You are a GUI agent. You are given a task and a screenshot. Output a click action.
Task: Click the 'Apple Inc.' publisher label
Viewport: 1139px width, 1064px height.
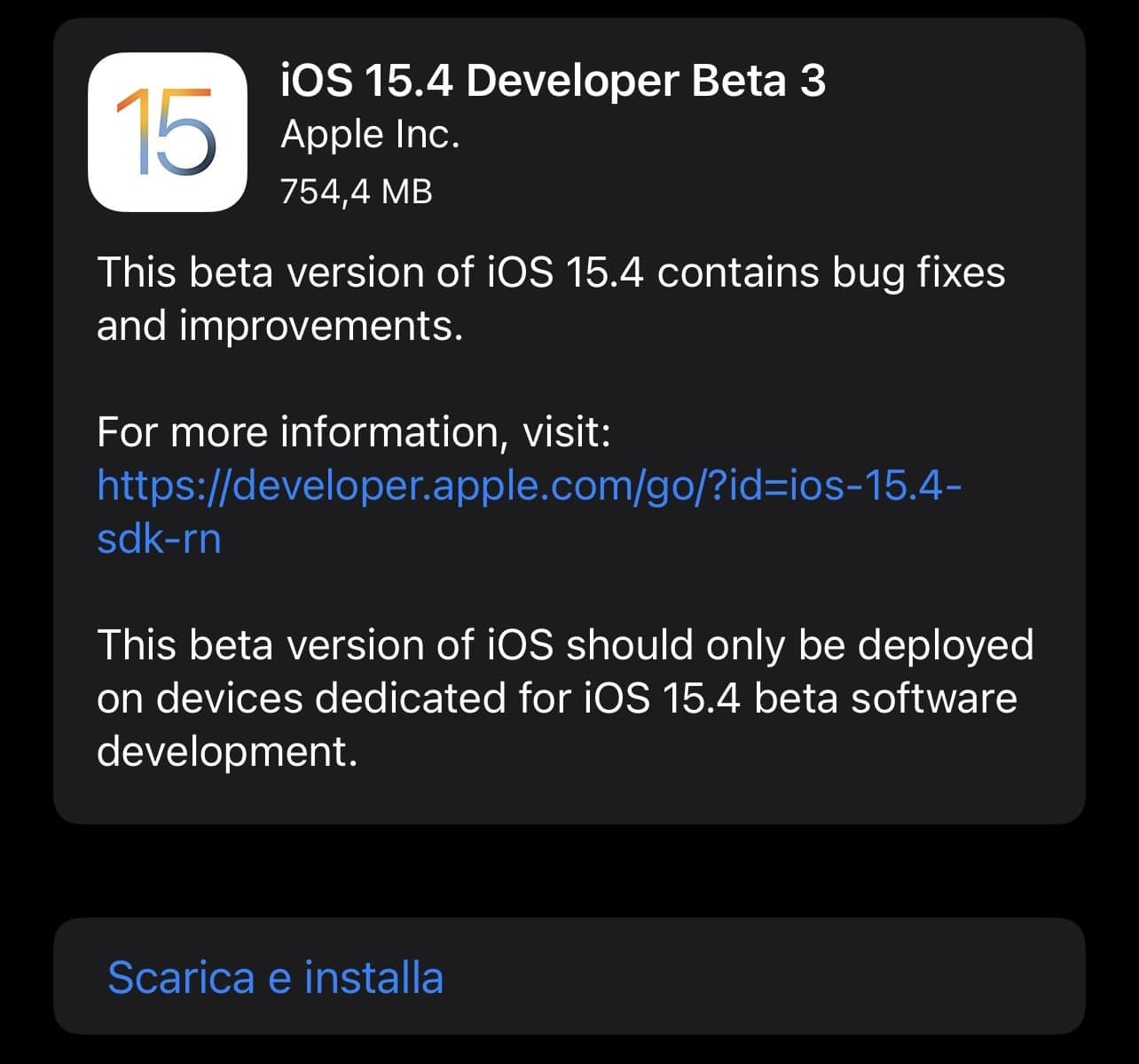point(370,135)
